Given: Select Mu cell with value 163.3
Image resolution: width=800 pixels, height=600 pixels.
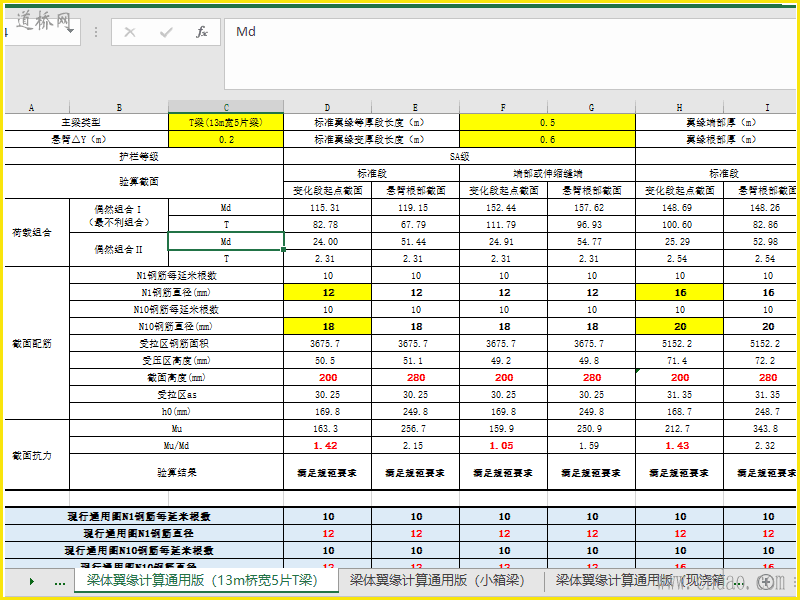Looking at the screenshot, I should tap(328, 429).
